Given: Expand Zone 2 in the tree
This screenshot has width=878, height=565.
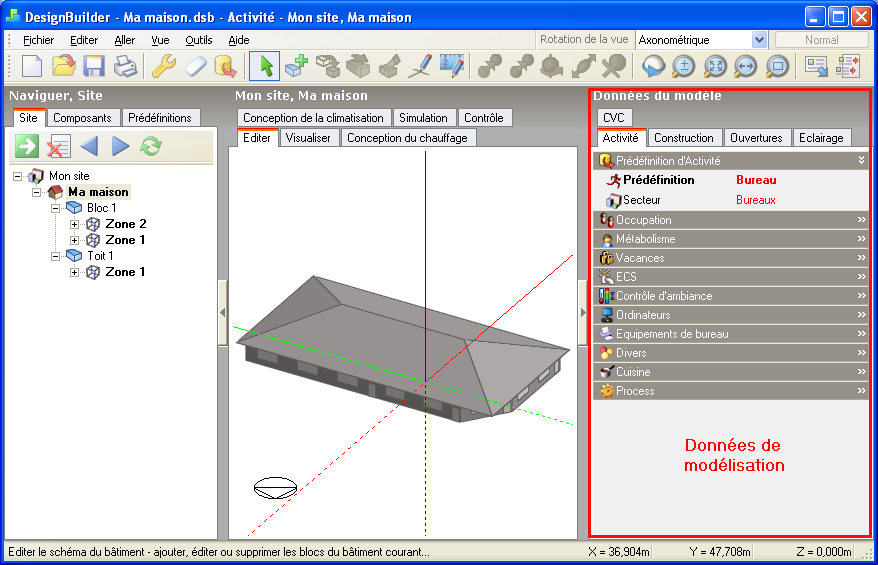Looking at the screenshot, I should tap(75, 224).
